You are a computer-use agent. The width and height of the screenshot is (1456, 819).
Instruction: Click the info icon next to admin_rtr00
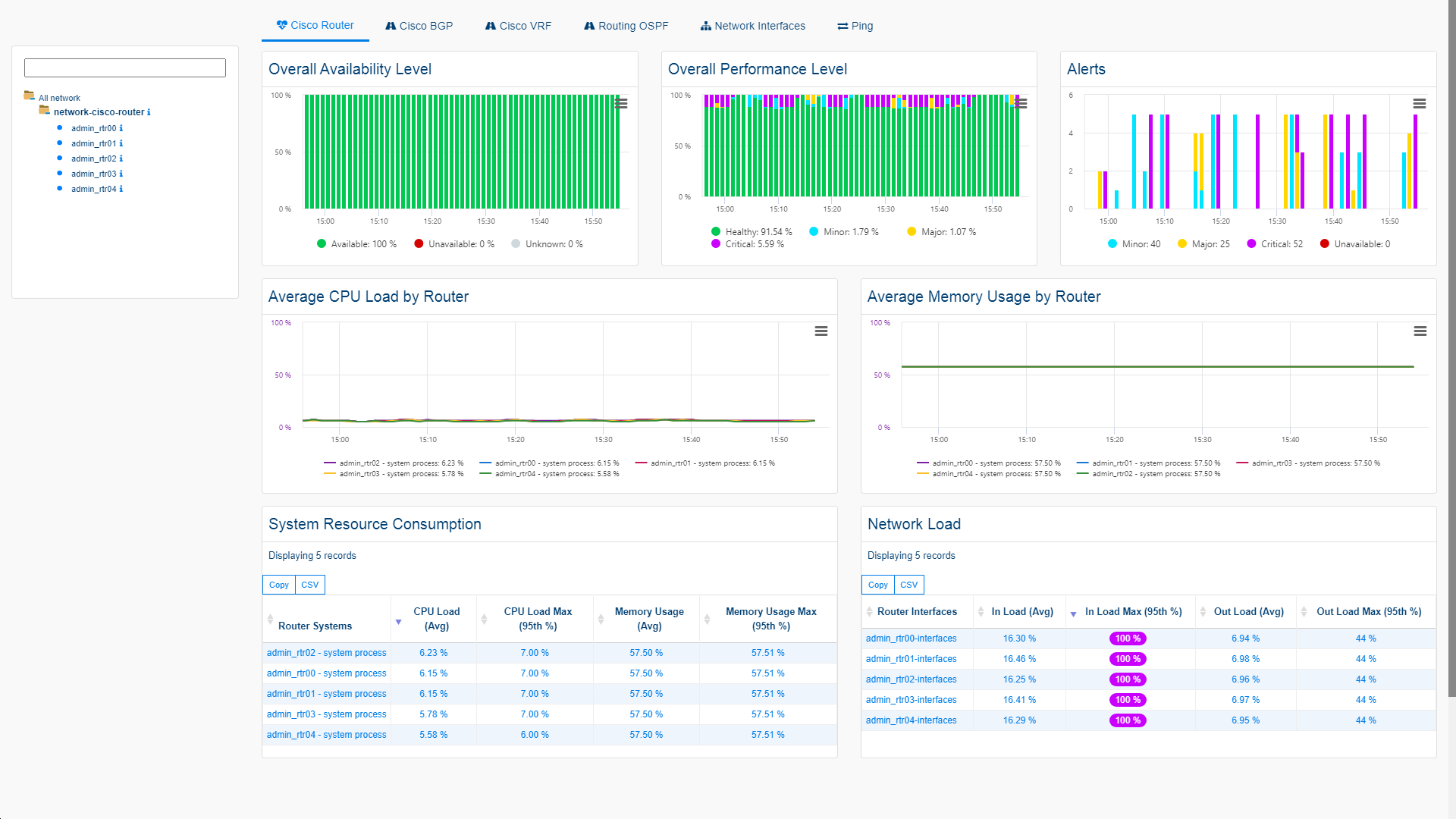tap(121, 128)
